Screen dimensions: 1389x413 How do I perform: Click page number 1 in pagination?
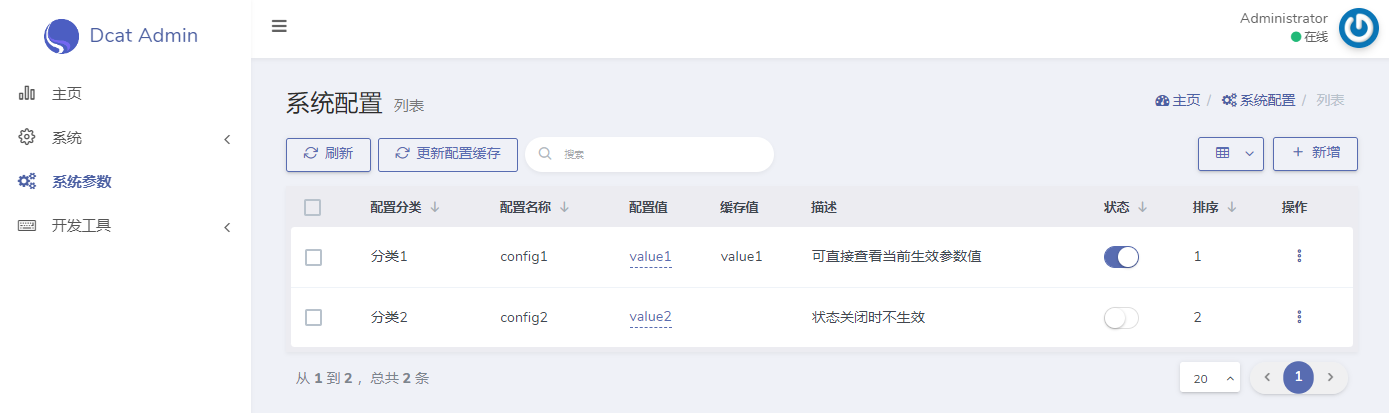[x=1298, y=377]
